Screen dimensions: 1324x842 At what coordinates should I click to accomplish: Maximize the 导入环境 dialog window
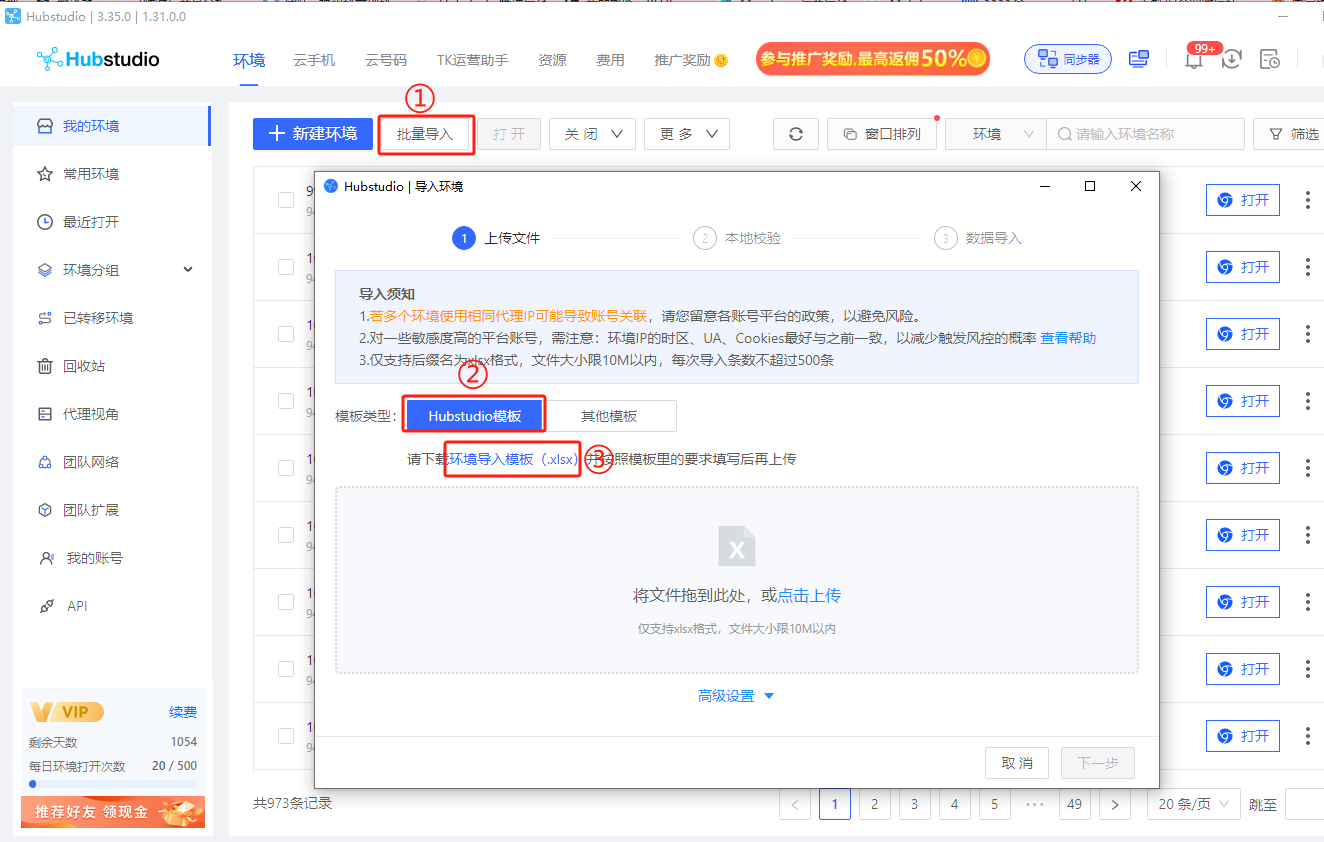point(1090,186)
